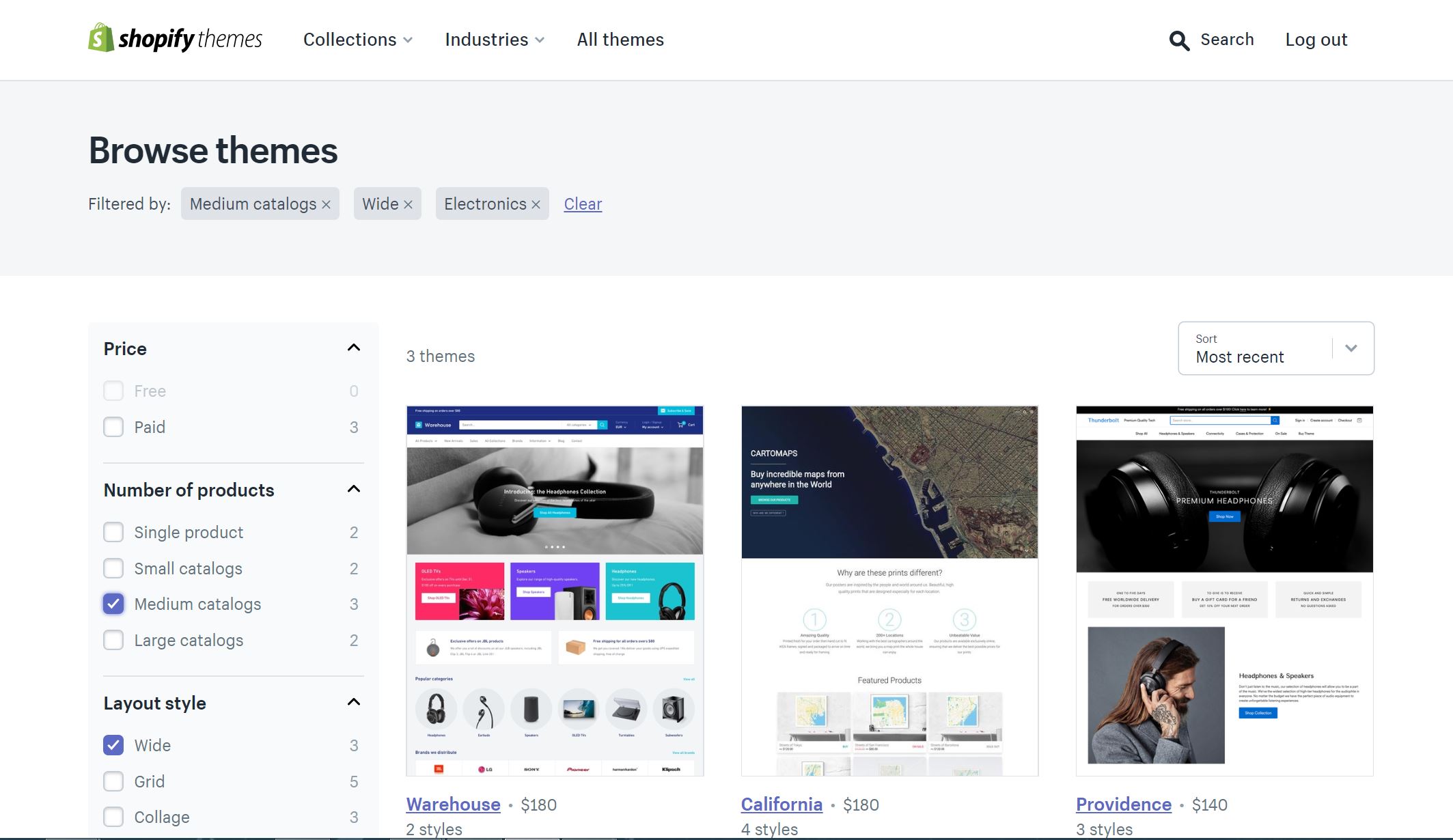This screenshot has width=1453, height=840.
Task: Collapse the Price filter section
Action: [353, 348]
